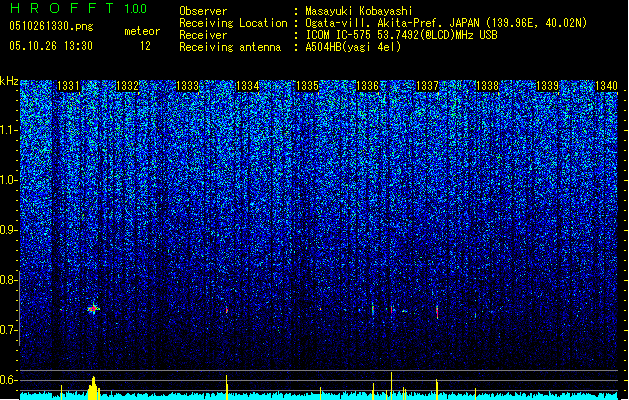Click the 0.9 kHz axis label

9,230
